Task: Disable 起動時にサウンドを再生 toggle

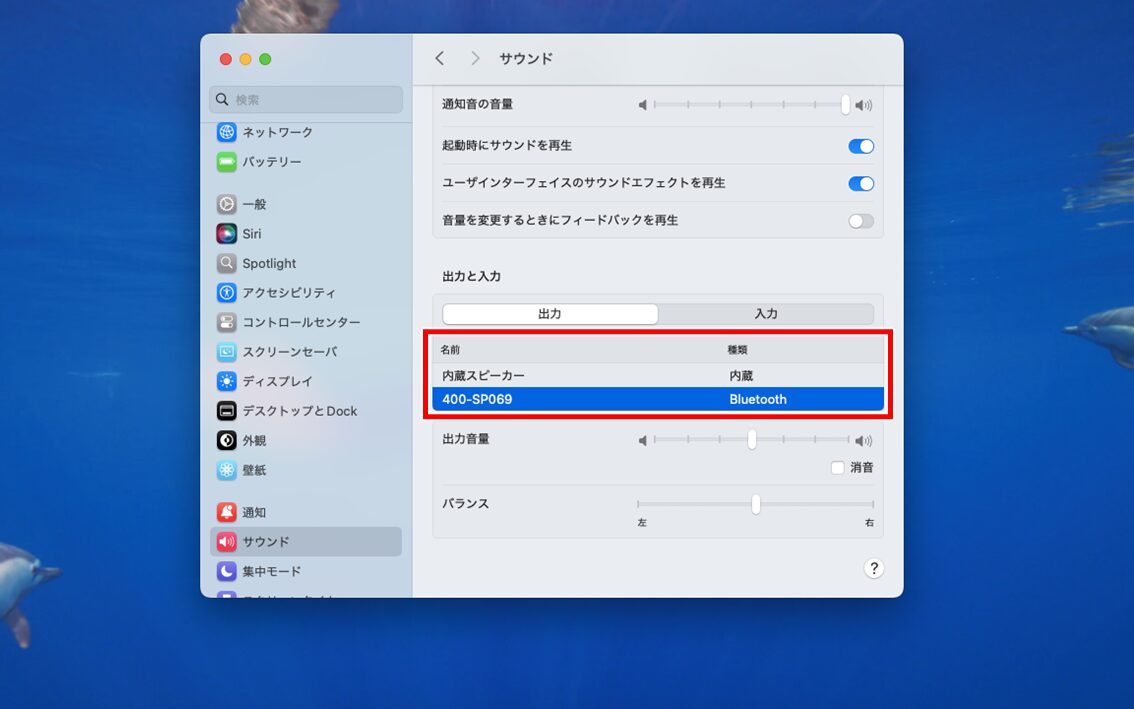Action: pyautogui.click(x=860, y=146)
